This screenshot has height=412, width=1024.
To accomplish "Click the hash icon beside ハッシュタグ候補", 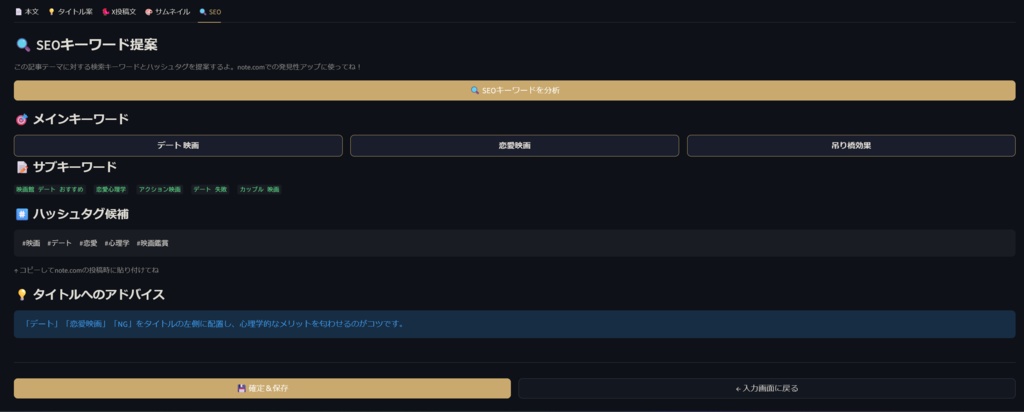I will pos(22,214).
